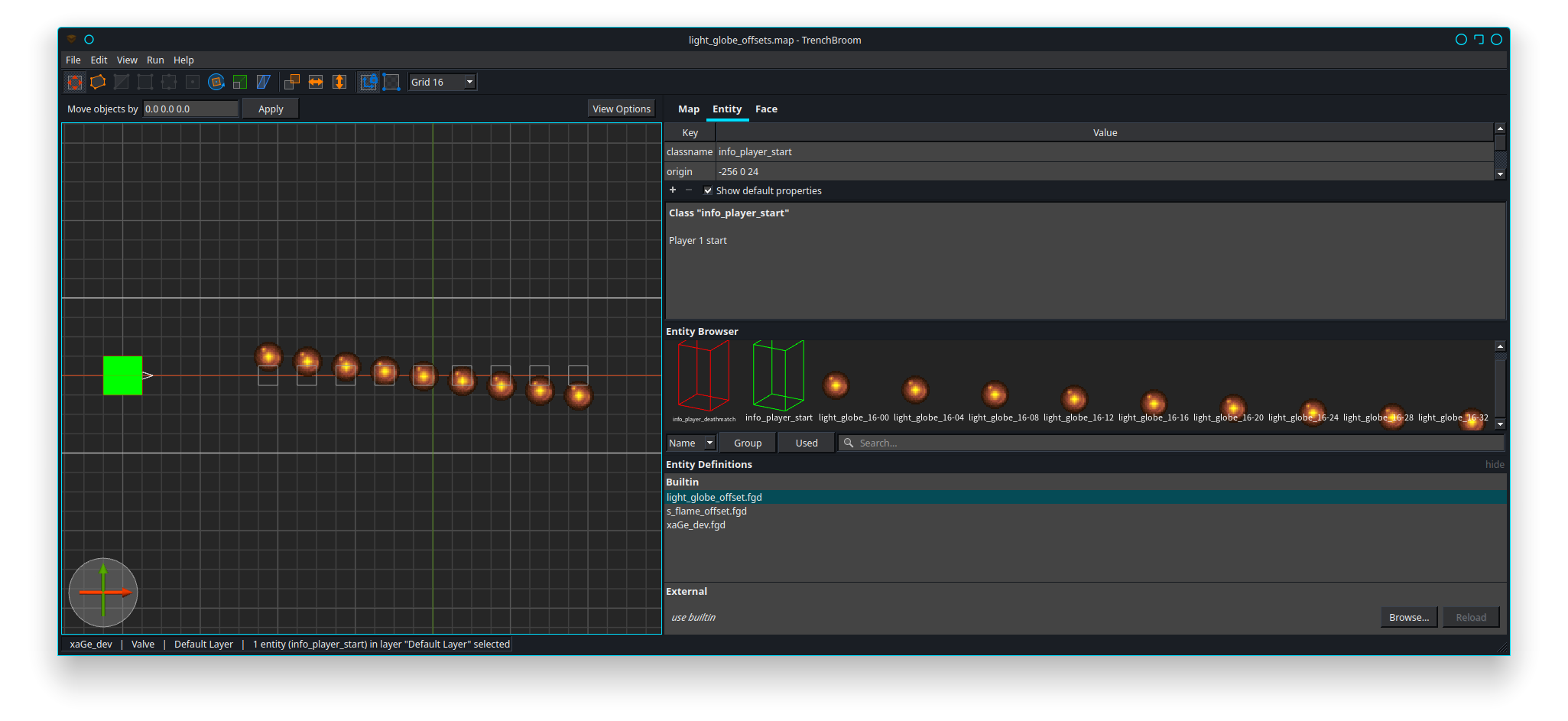Click the Apply button for move objects
This screenshot has width=1568, height=721.
[x=270, y=108]
